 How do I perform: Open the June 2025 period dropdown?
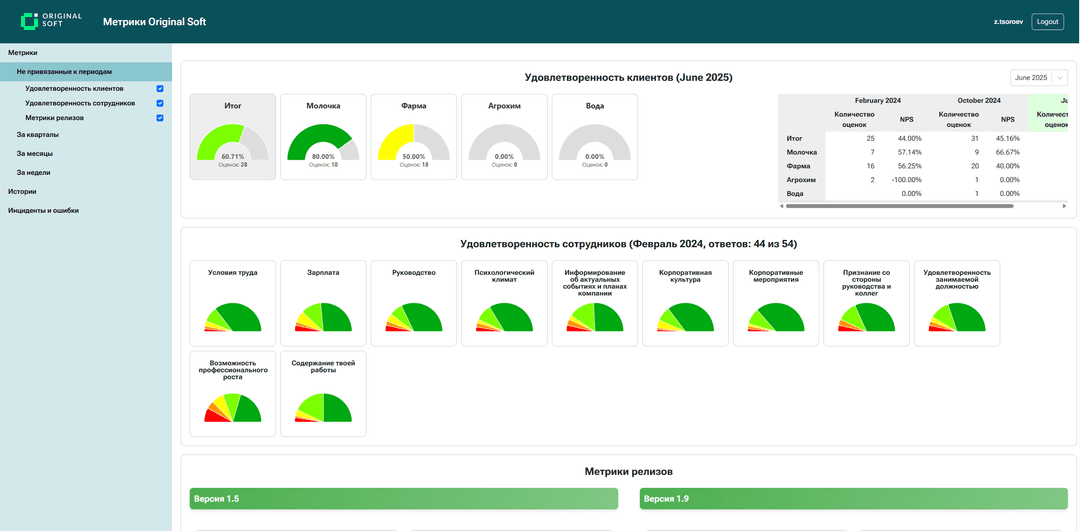[1039, 78]
